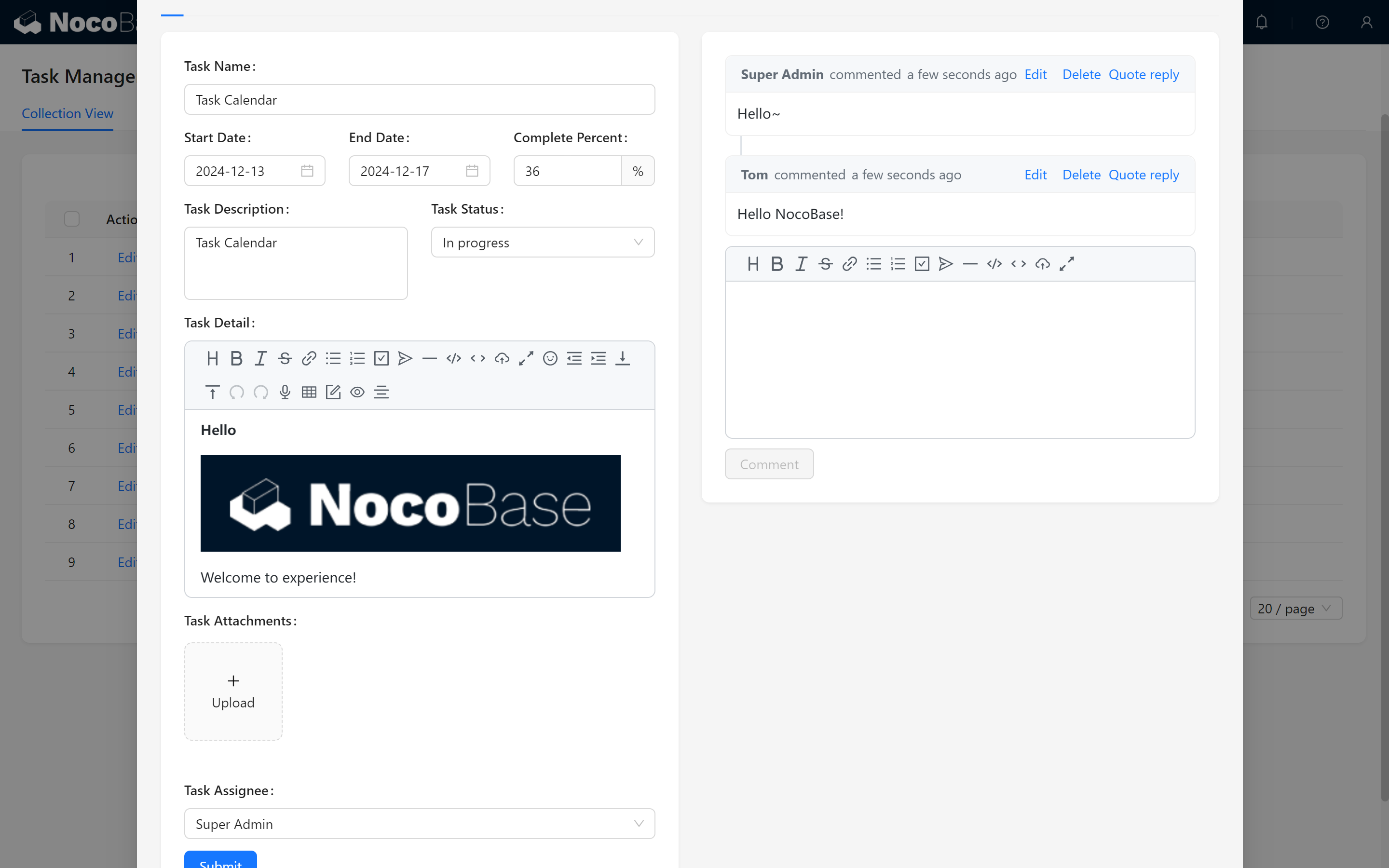Toggle preview eye icon in Task Detail toolbar
1389x868 pixels.
(x=357, y=392)
